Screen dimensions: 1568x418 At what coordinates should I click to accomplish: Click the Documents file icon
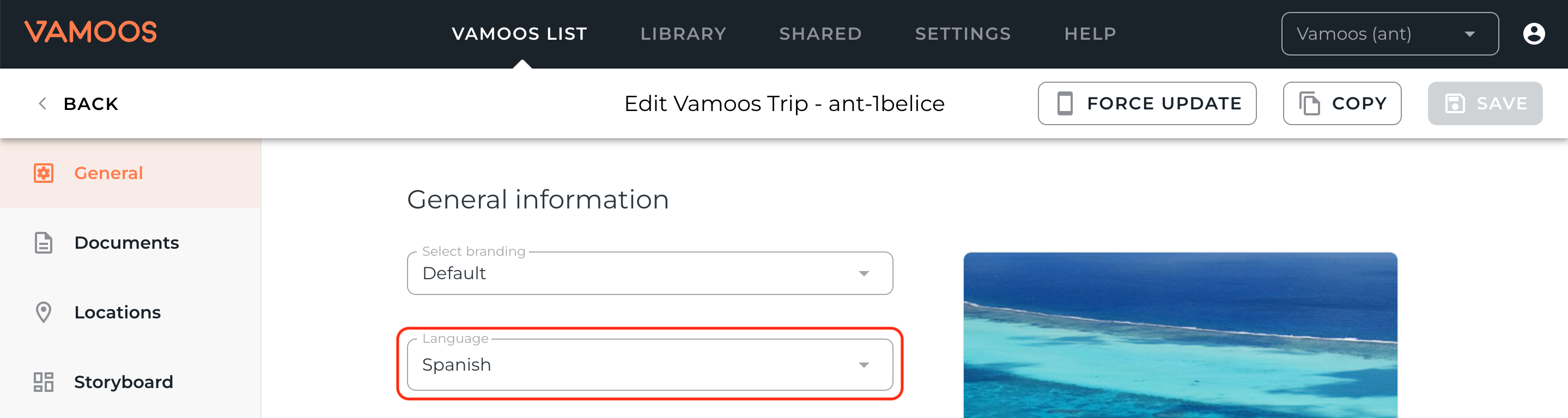pos(43,243)
